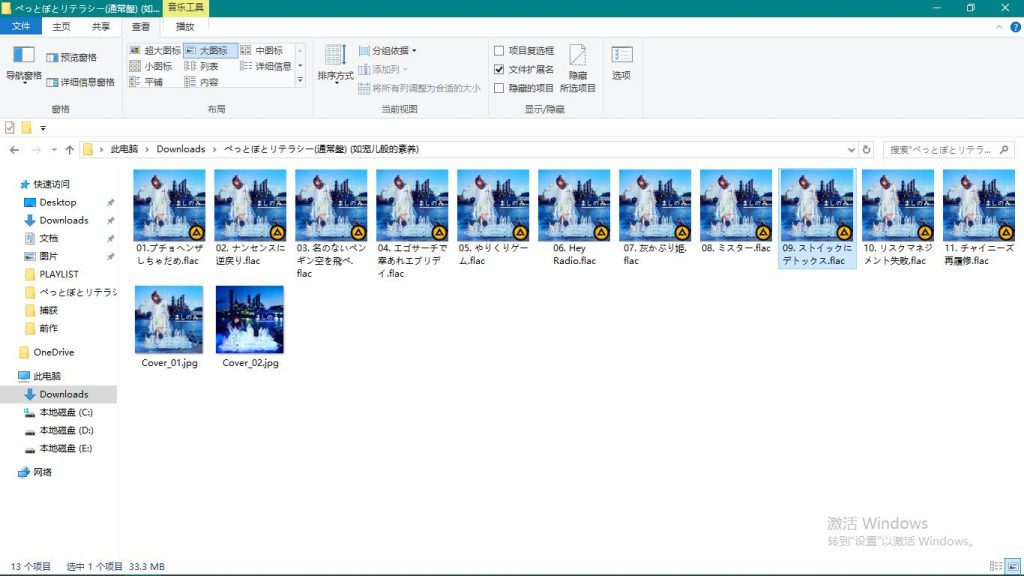Click quick access properties checkmark icon
This screenshot has height=576, width=1024.
point(10,127)
